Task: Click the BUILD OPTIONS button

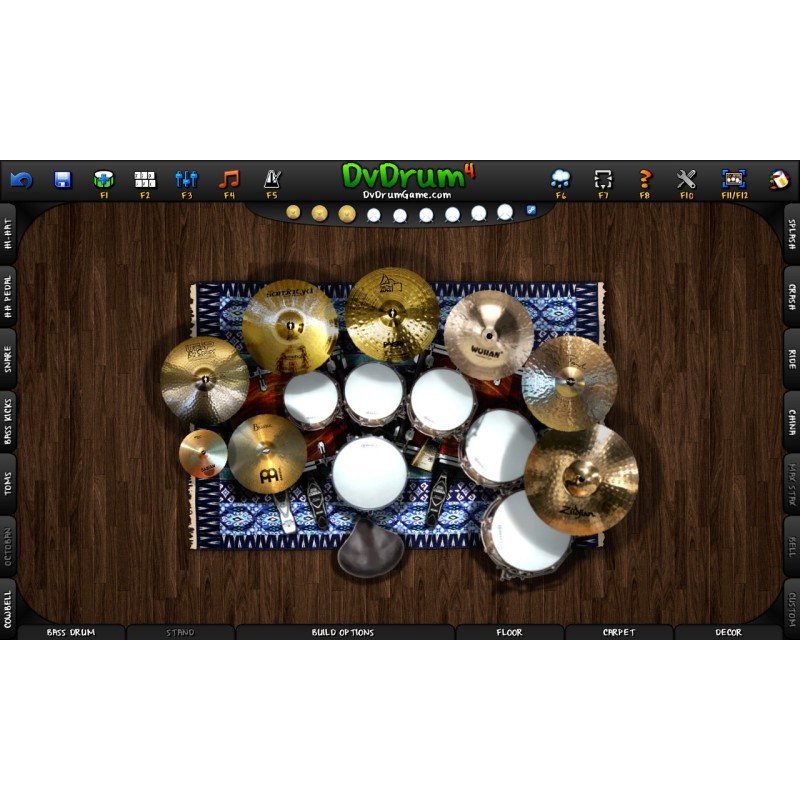Action: 343,632
